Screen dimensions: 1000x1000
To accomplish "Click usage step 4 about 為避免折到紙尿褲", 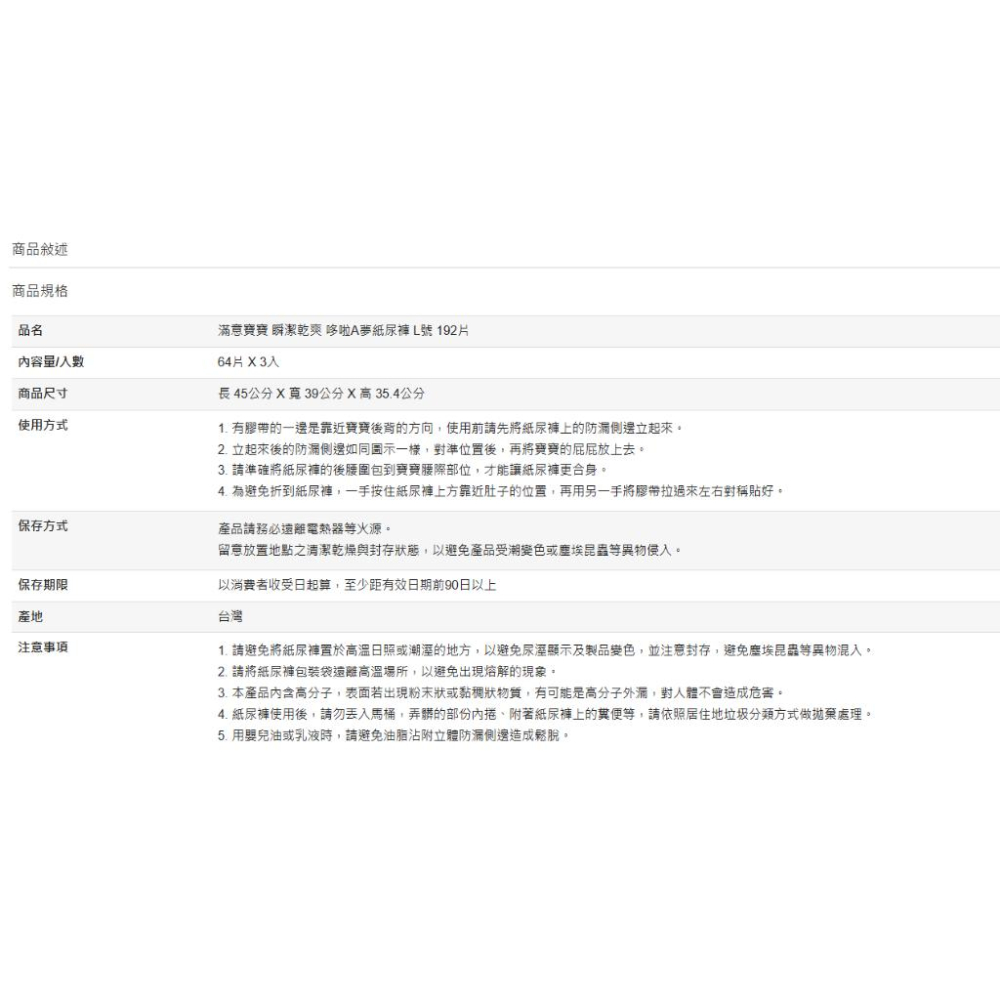I will click(x=500, y=491).
